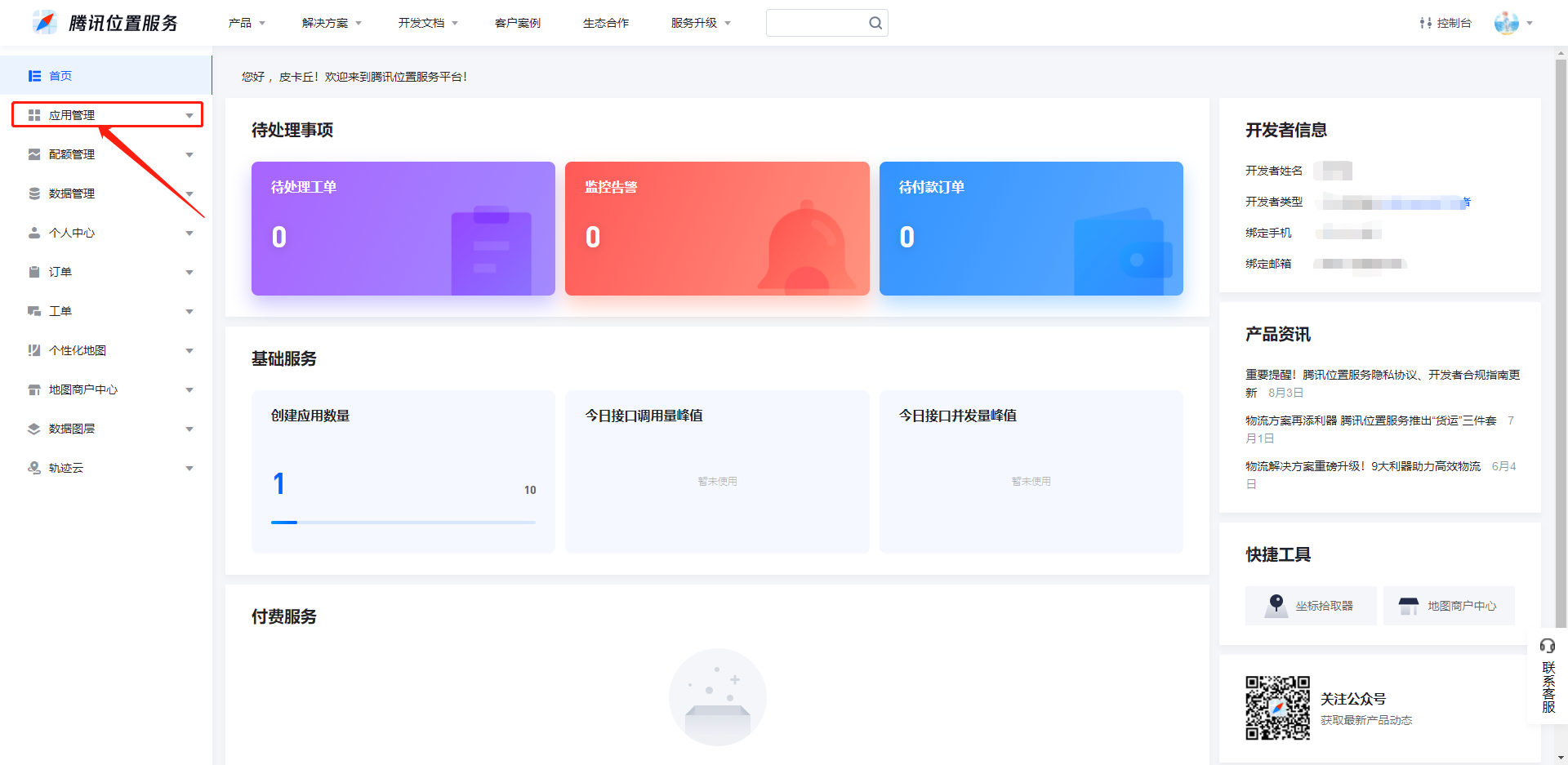The height and width of the screenshot is (765, 1568).
Task: Open the 解决方案 top menu
Action: [332, 23]
